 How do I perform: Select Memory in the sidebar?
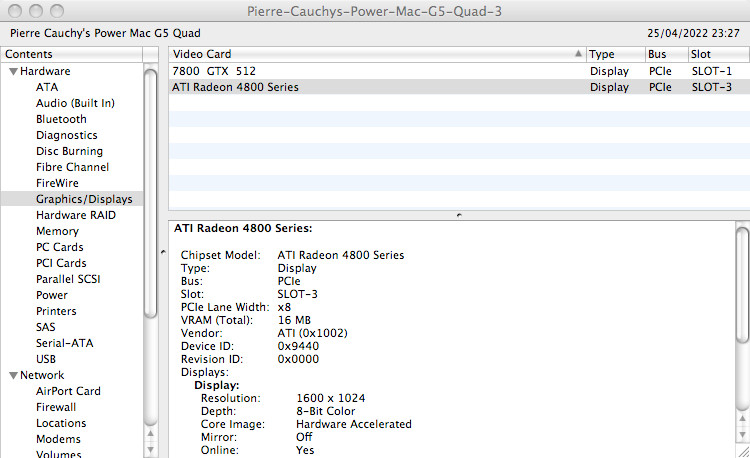[57, 231]
